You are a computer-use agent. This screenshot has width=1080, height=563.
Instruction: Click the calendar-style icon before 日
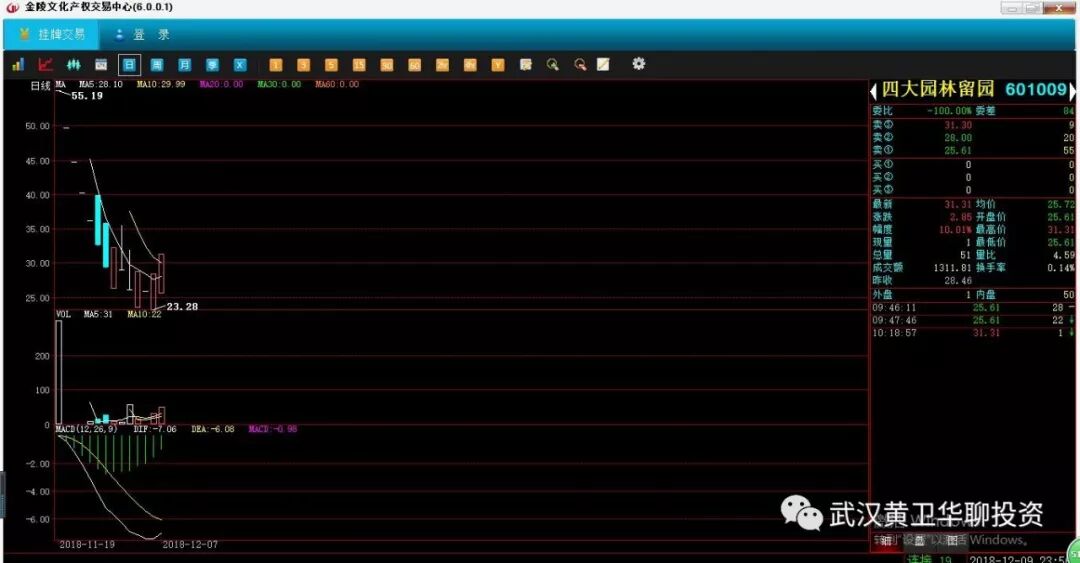pos(101,65)
